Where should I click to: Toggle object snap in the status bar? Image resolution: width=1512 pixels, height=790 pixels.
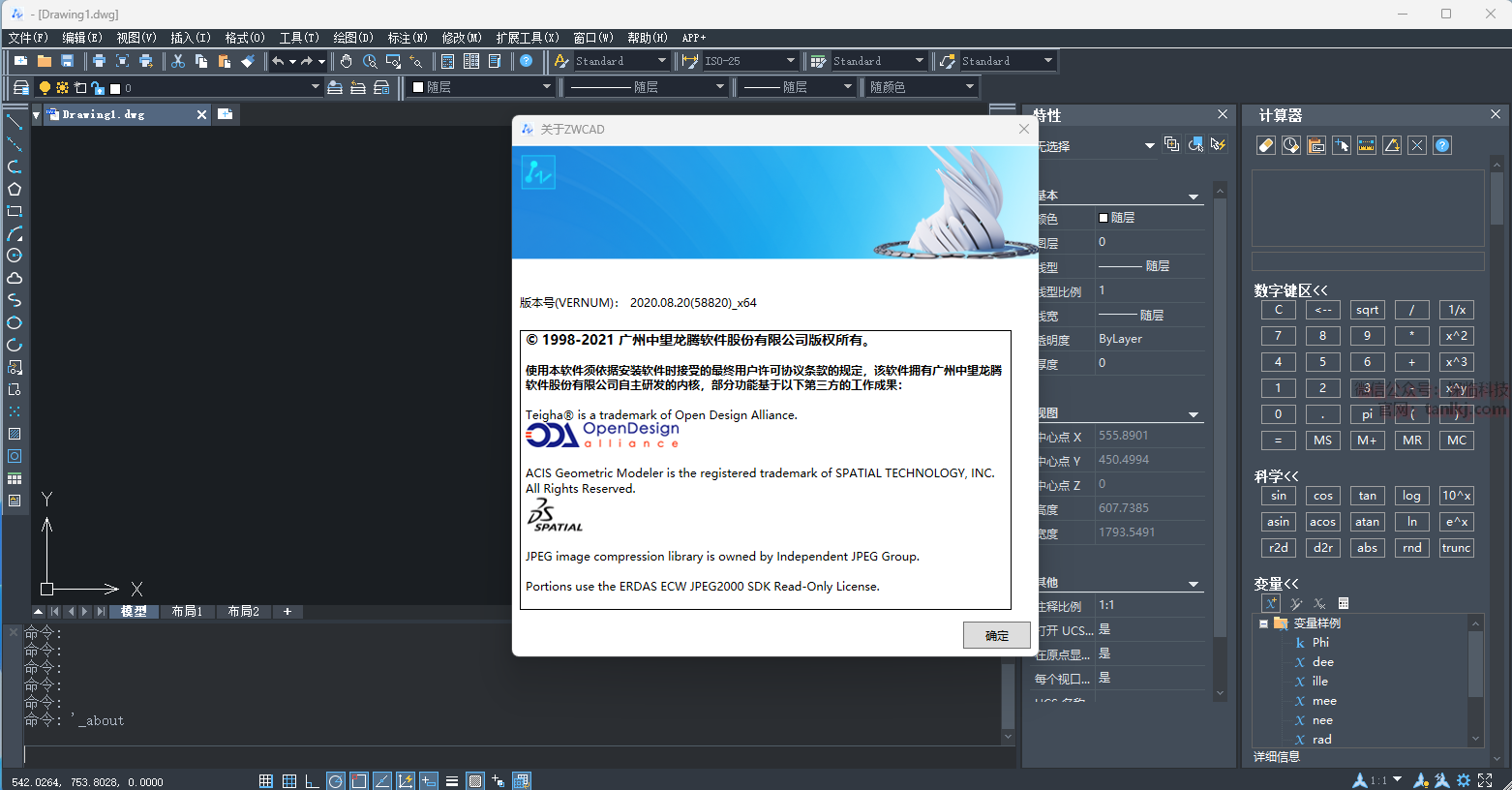pos(359,781)
